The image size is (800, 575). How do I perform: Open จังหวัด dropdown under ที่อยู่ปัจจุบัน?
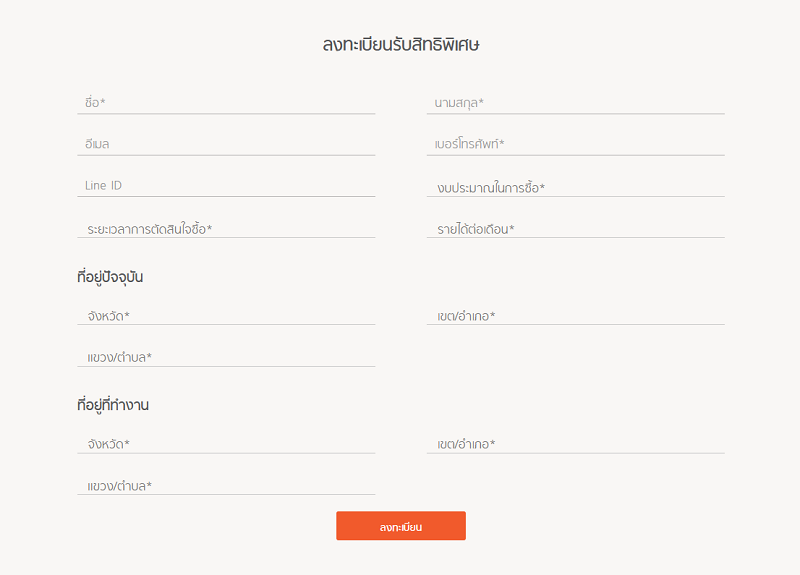coord(226,315)
